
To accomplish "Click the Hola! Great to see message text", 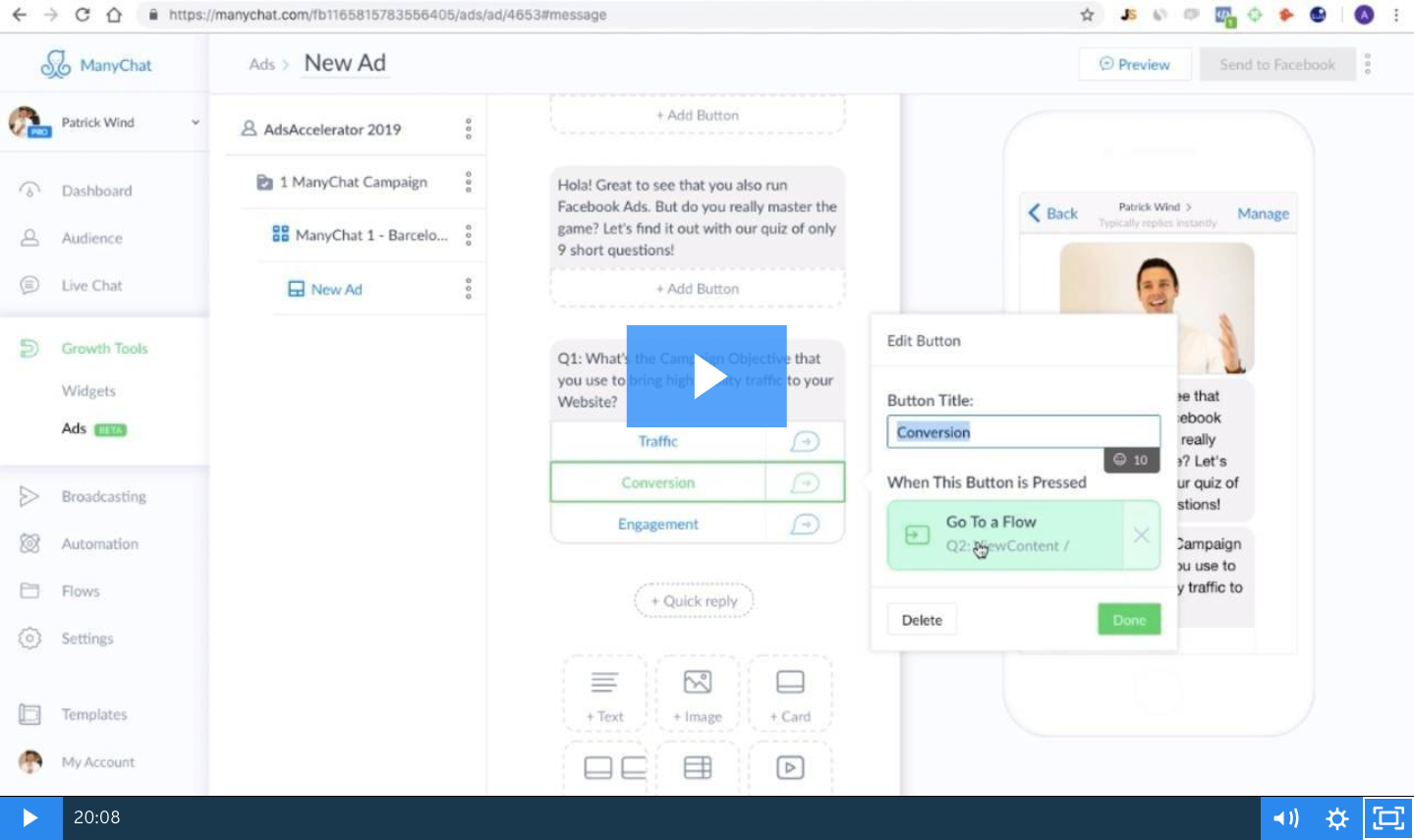I will [697, 217].
